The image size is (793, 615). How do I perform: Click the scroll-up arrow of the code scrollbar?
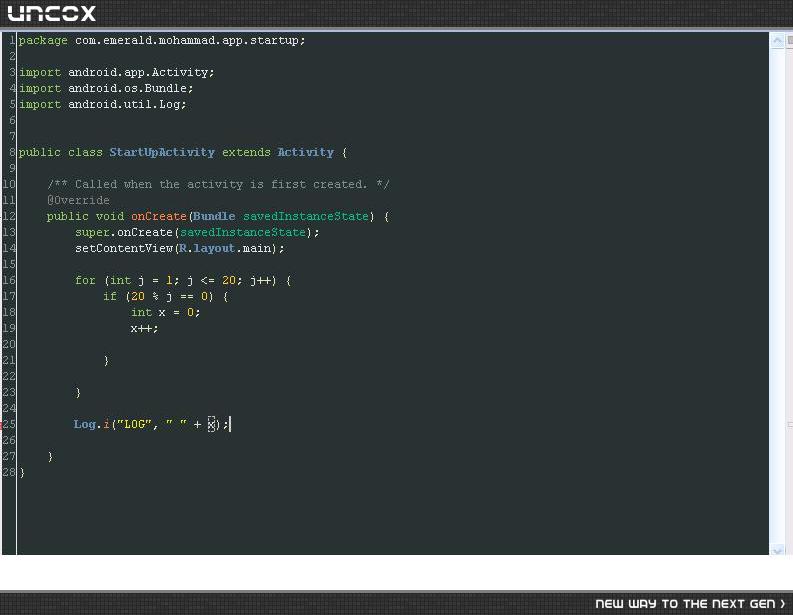point(777,41)
